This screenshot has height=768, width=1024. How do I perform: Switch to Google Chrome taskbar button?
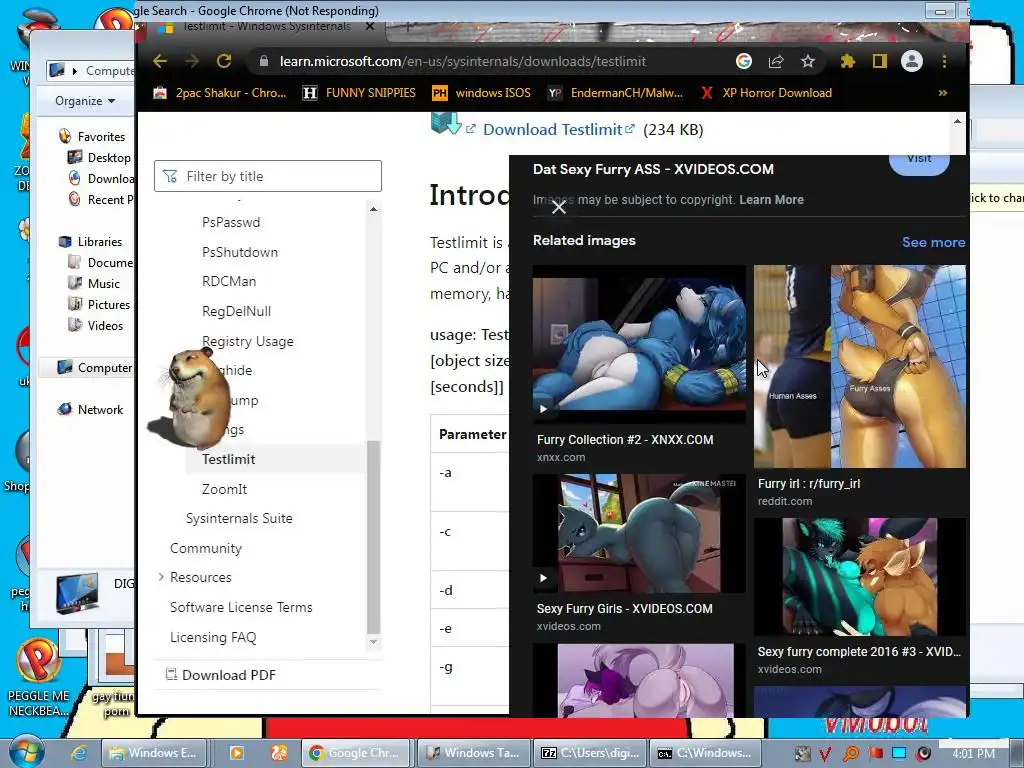(x=357, y=753)
